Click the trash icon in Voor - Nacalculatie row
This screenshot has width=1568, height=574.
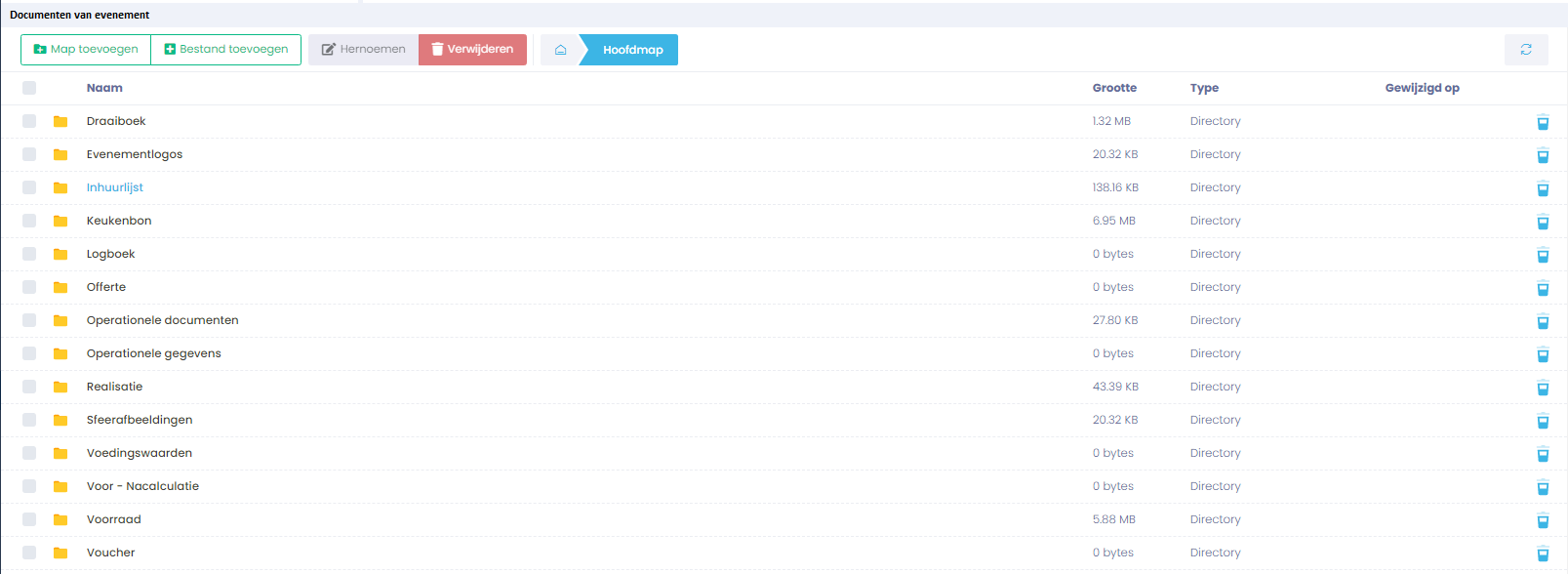coord(1543,487)
